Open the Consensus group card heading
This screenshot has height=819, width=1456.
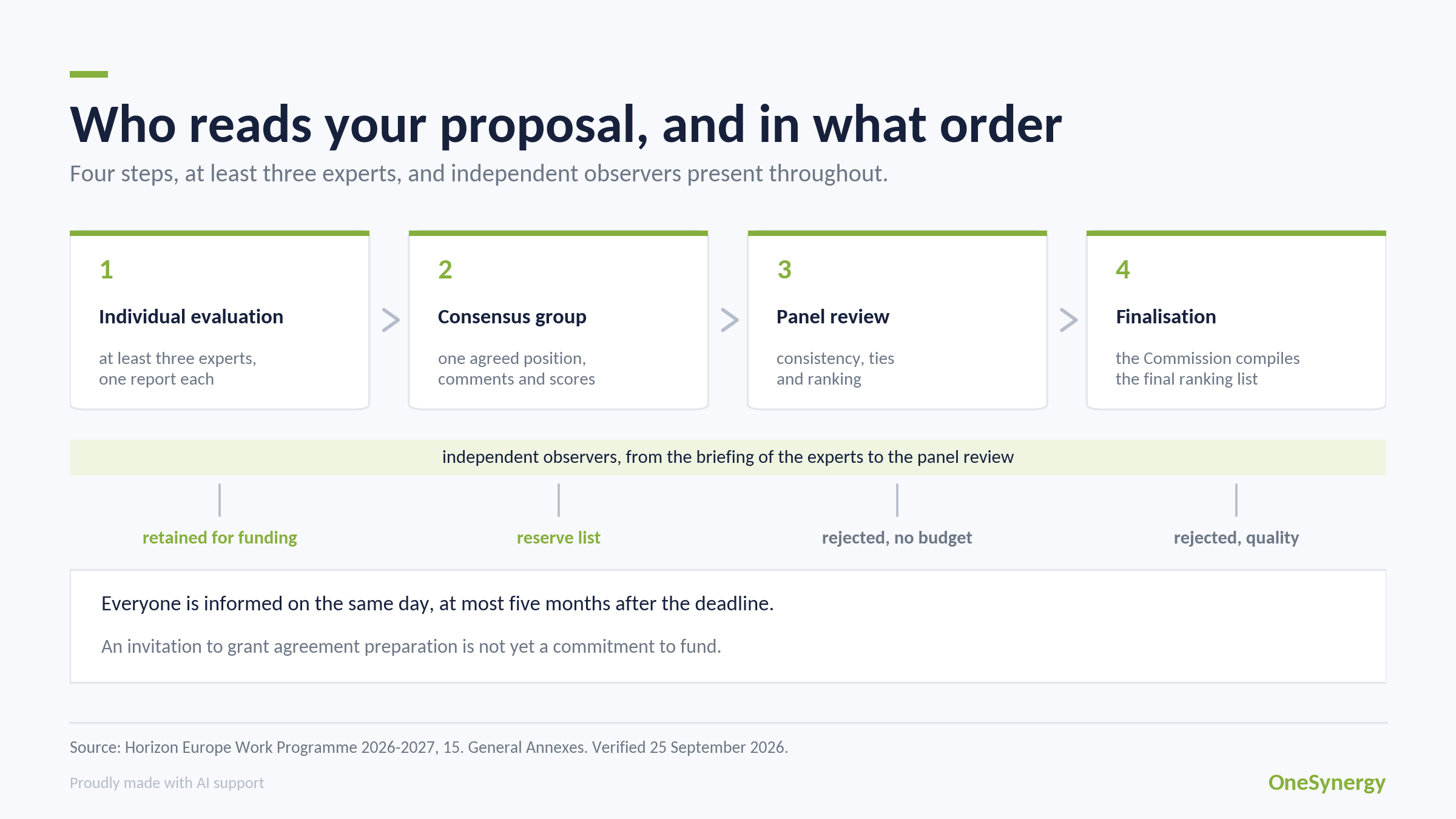click(512, 317)
